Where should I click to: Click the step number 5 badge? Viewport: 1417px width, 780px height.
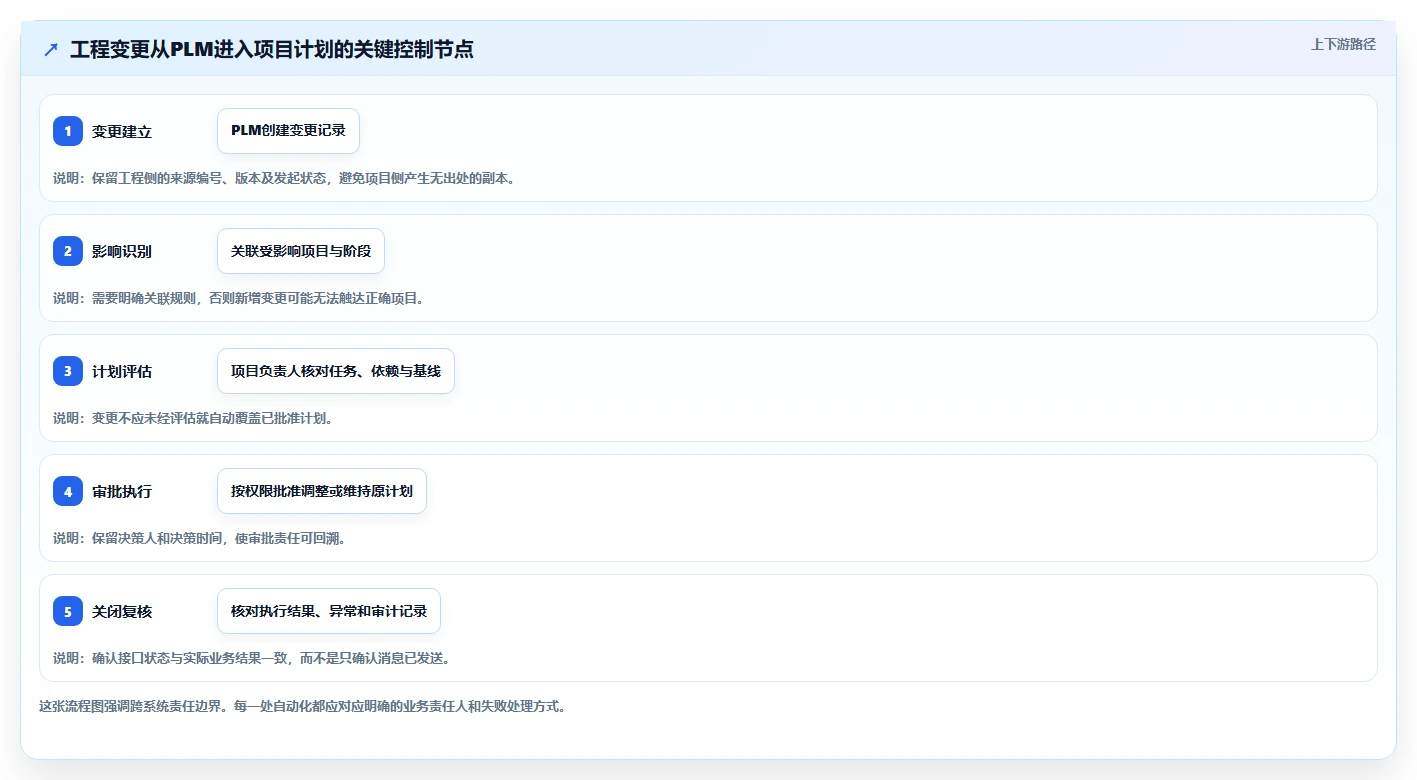tap(68, 611)
